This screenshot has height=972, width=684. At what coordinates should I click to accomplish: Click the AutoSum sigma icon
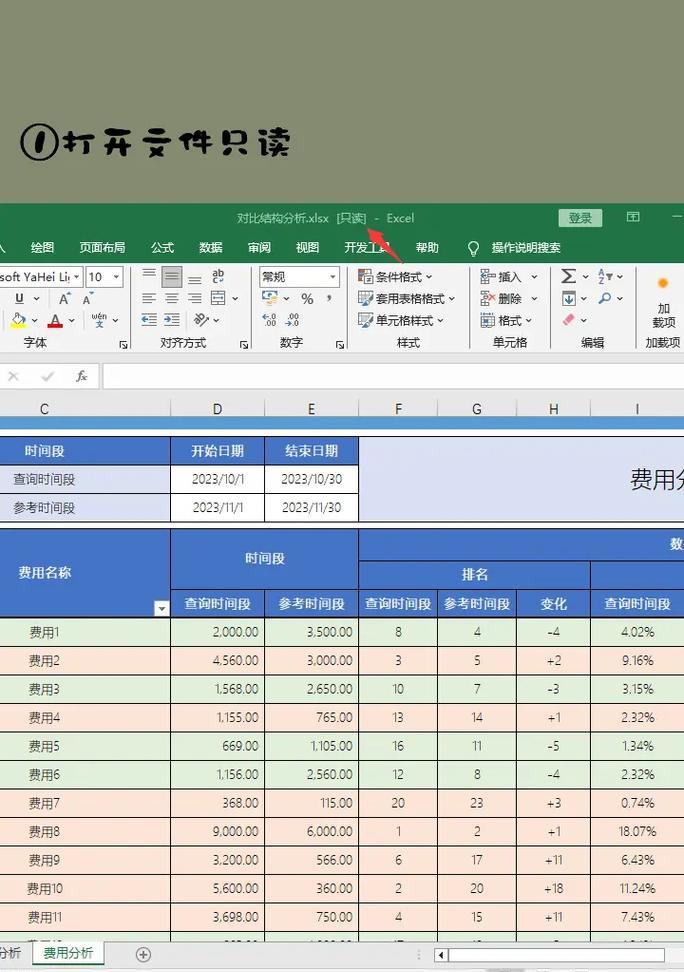pos(568,277)
